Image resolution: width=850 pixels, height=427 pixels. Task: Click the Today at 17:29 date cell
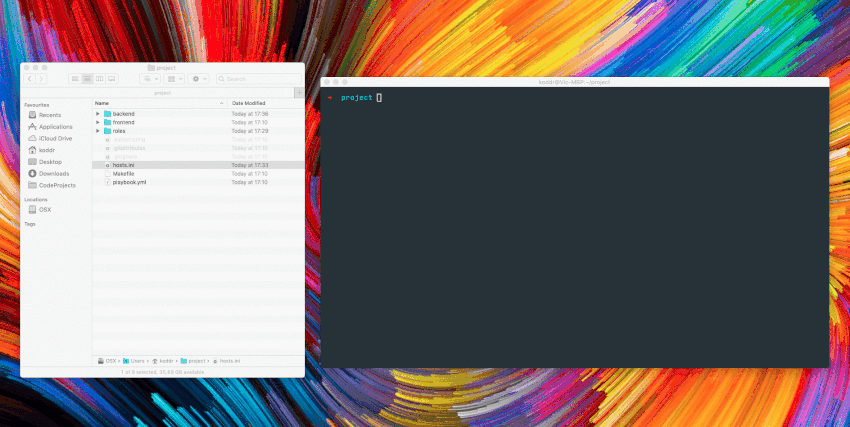250,131
